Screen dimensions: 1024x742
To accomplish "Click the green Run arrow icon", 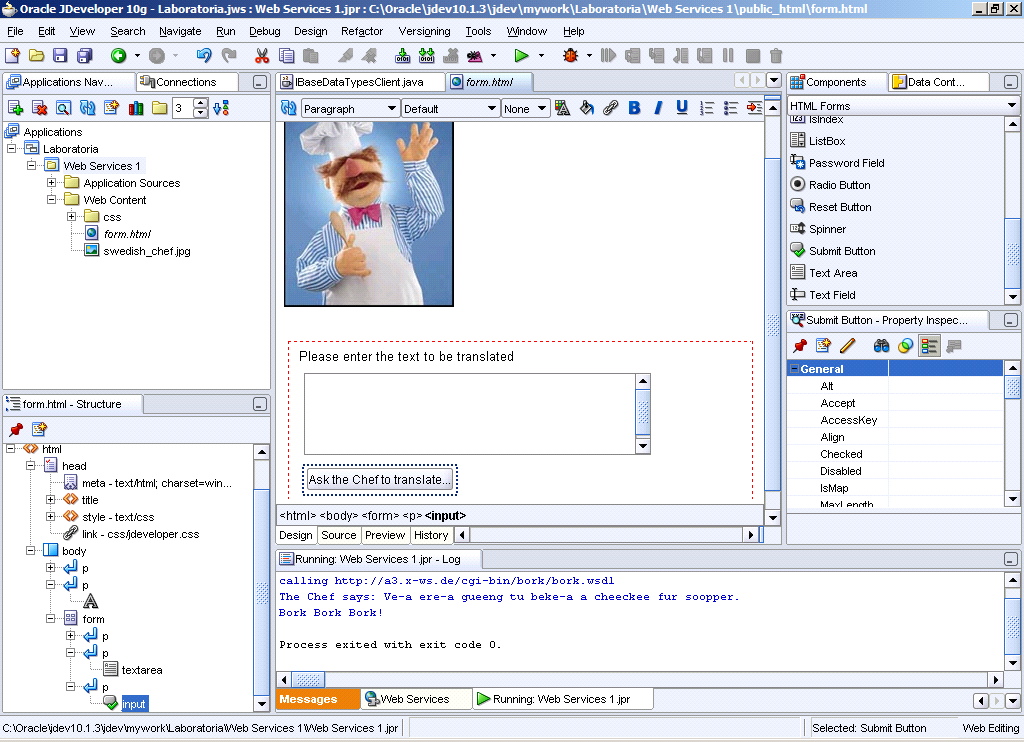I will tap(521, 56).
